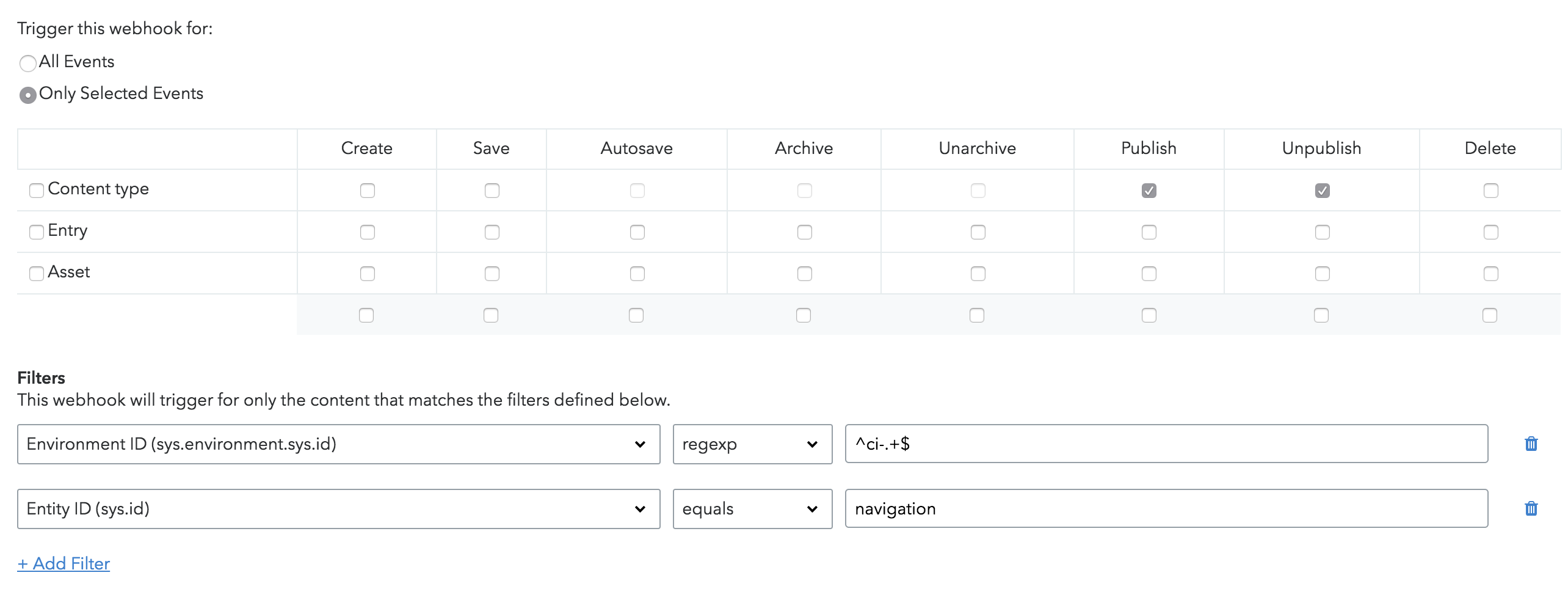Check Delete for Asset row
The image size is (1568, 600).
1490,274
